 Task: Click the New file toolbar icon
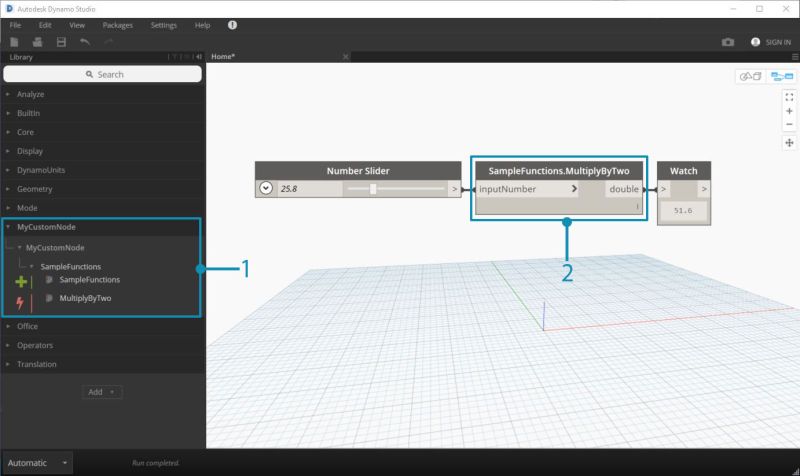coord(14,42)
